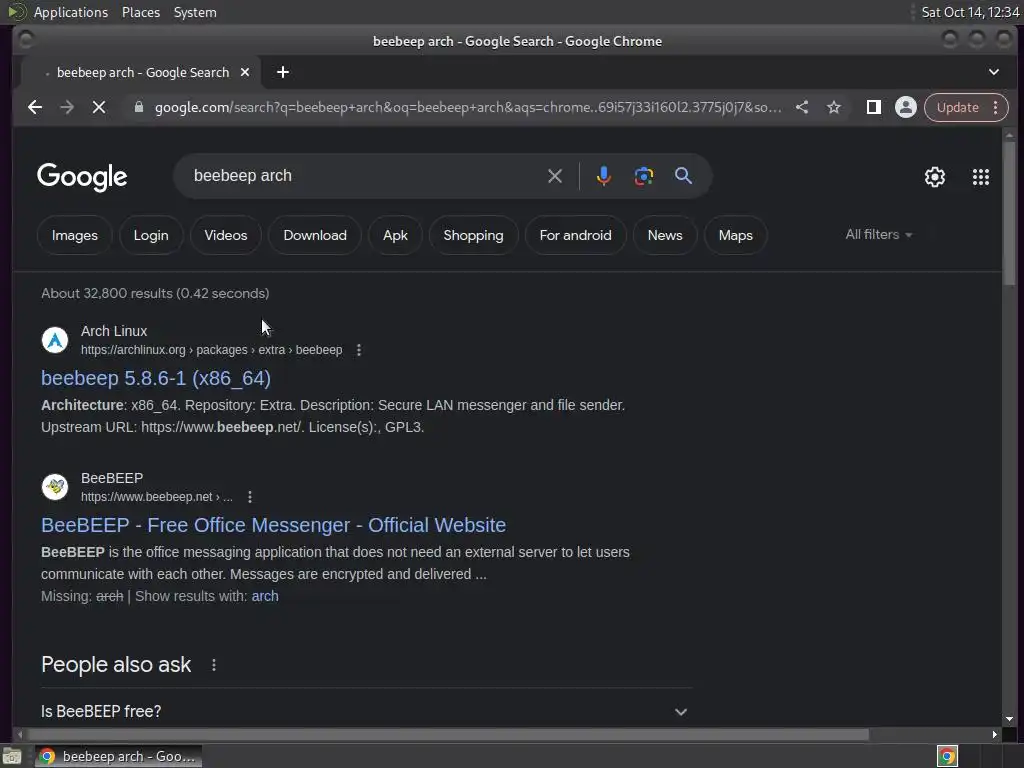Click the 'About 32,800 results' text
Viewport: 1024px width, 768px height.
pos(155,293)
